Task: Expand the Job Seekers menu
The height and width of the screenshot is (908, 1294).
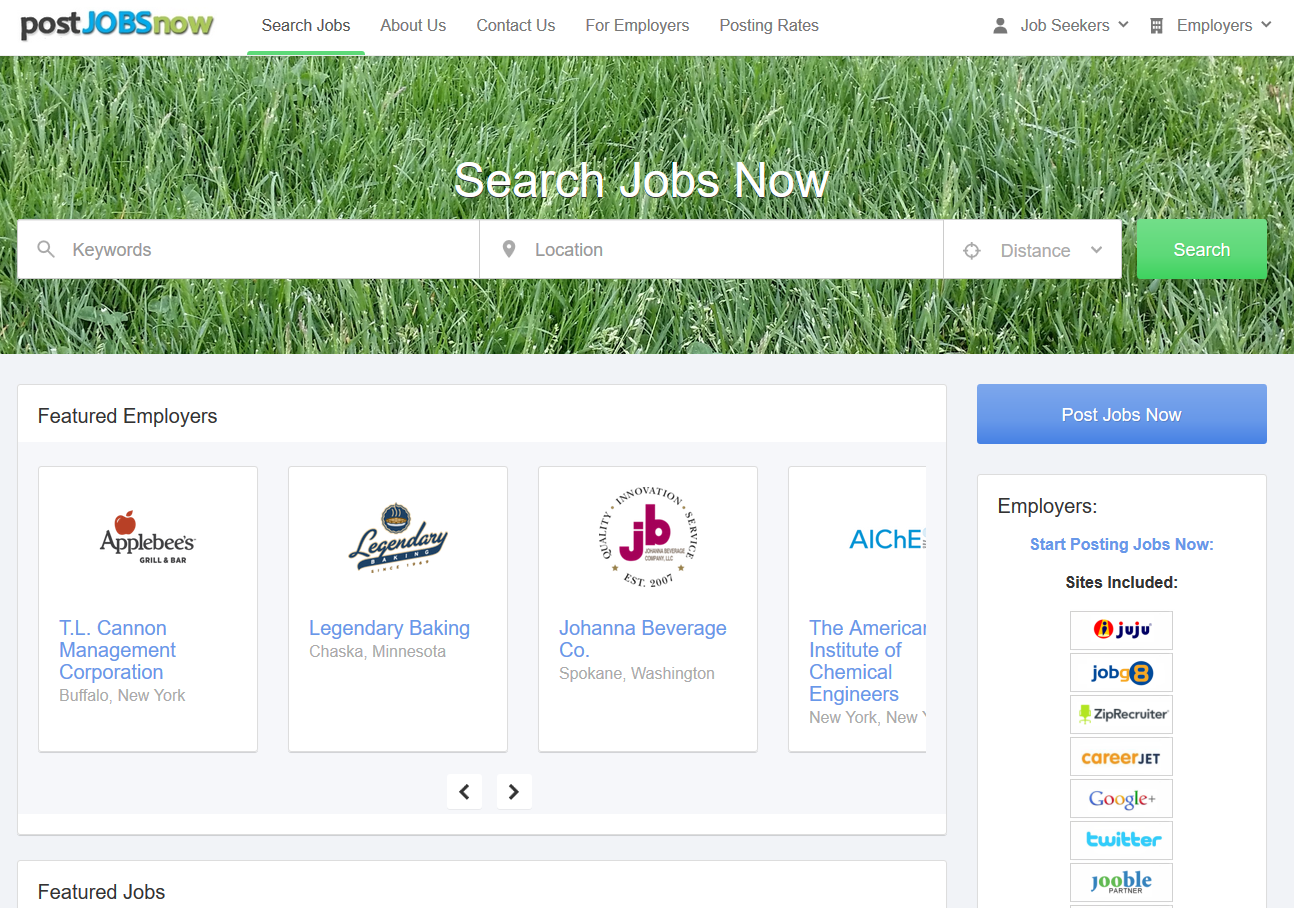Action: (1060, 25)
